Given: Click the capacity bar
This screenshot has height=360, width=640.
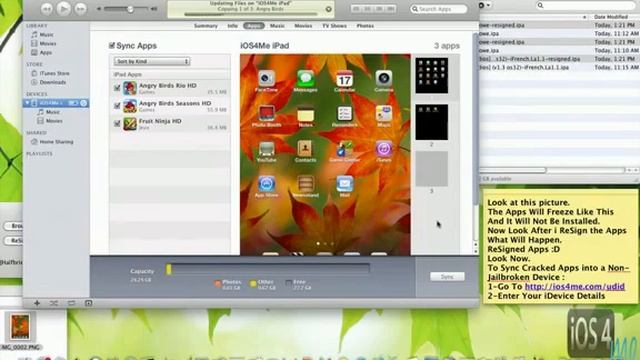Looking at the screenshot, I should (268, 269).
